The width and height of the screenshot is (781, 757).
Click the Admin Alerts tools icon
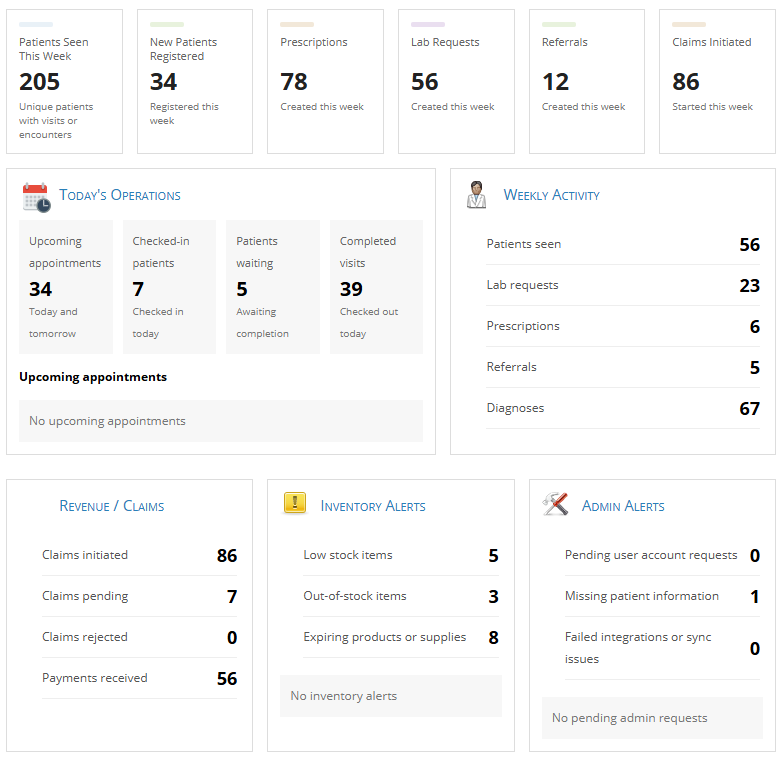coord(555,504)
